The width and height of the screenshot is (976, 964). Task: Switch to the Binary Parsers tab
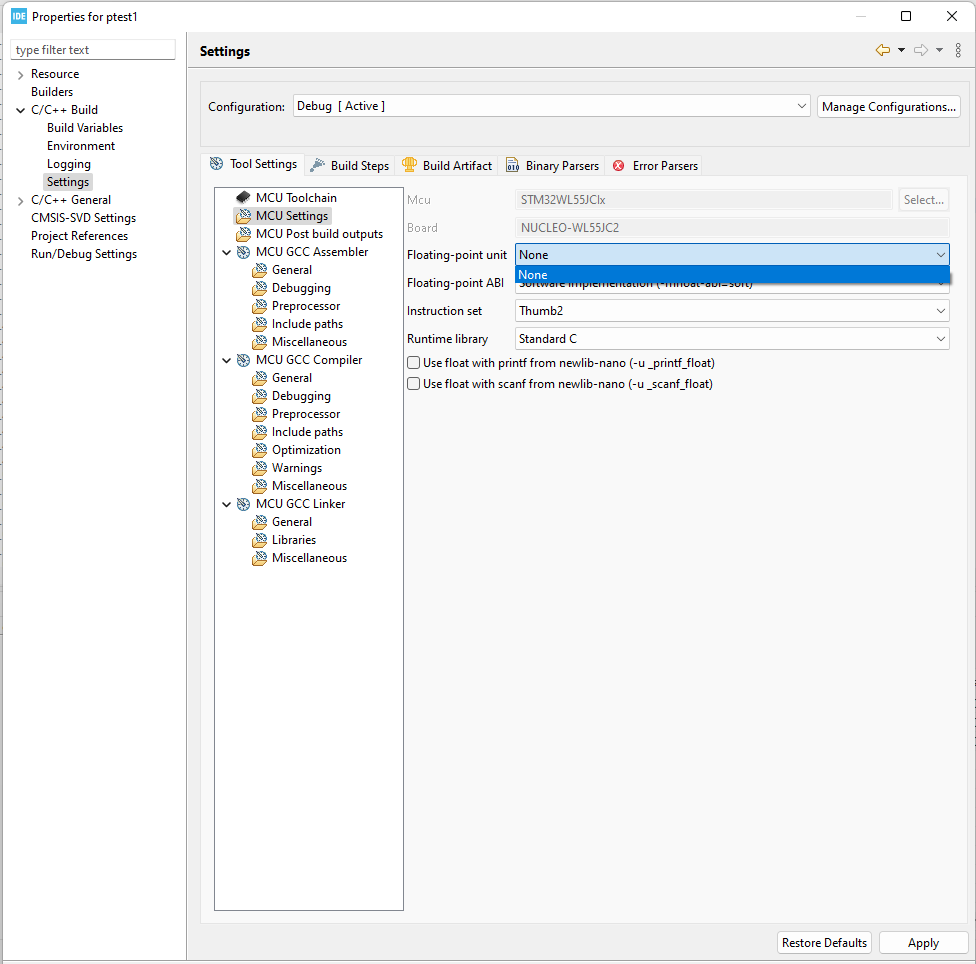tap(552, 166)
